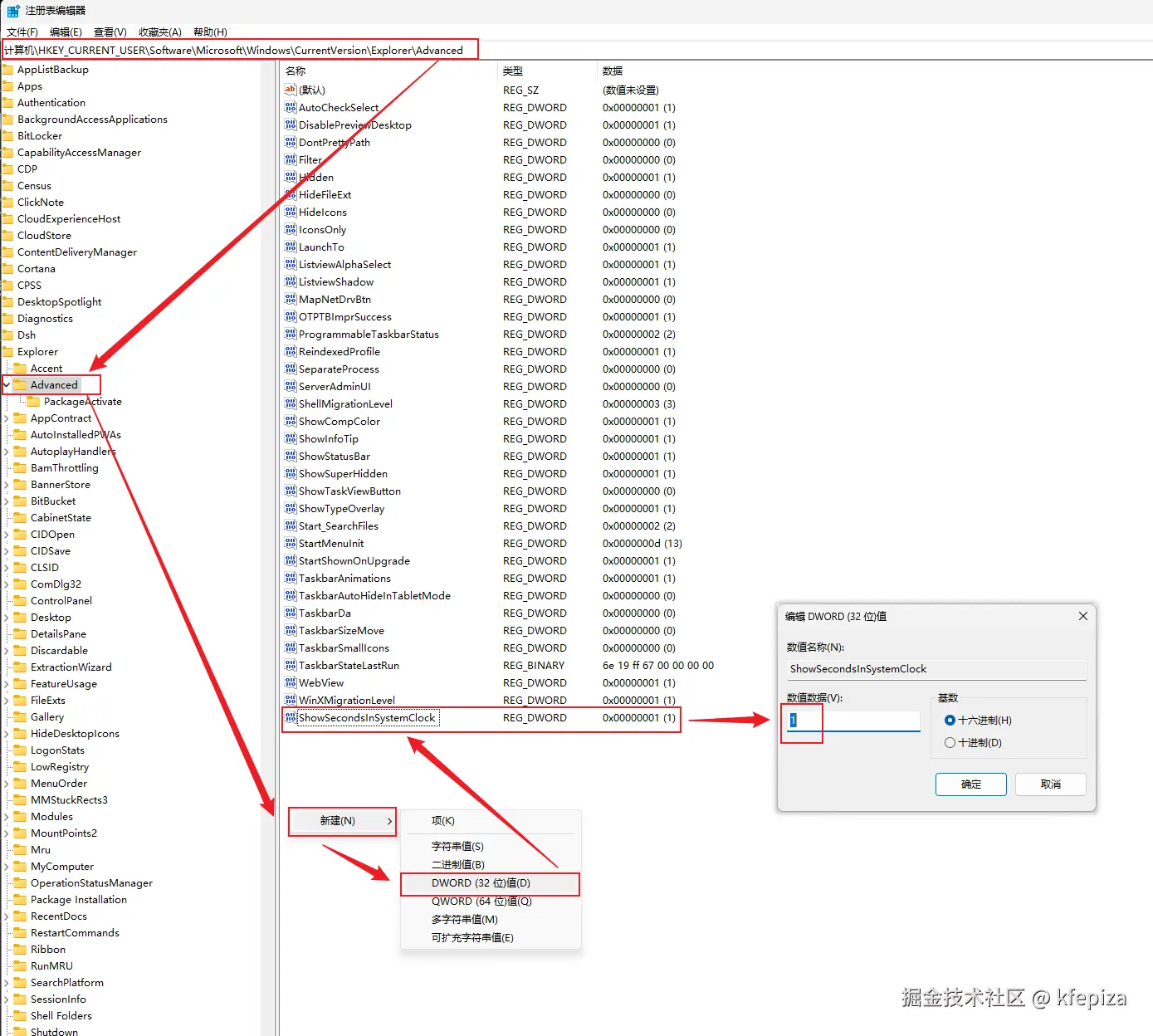Click the folder icon of FileExts key
The width and height of the screenshot is (1153, 1036).
pyautogui.click(x=21, y=700)
